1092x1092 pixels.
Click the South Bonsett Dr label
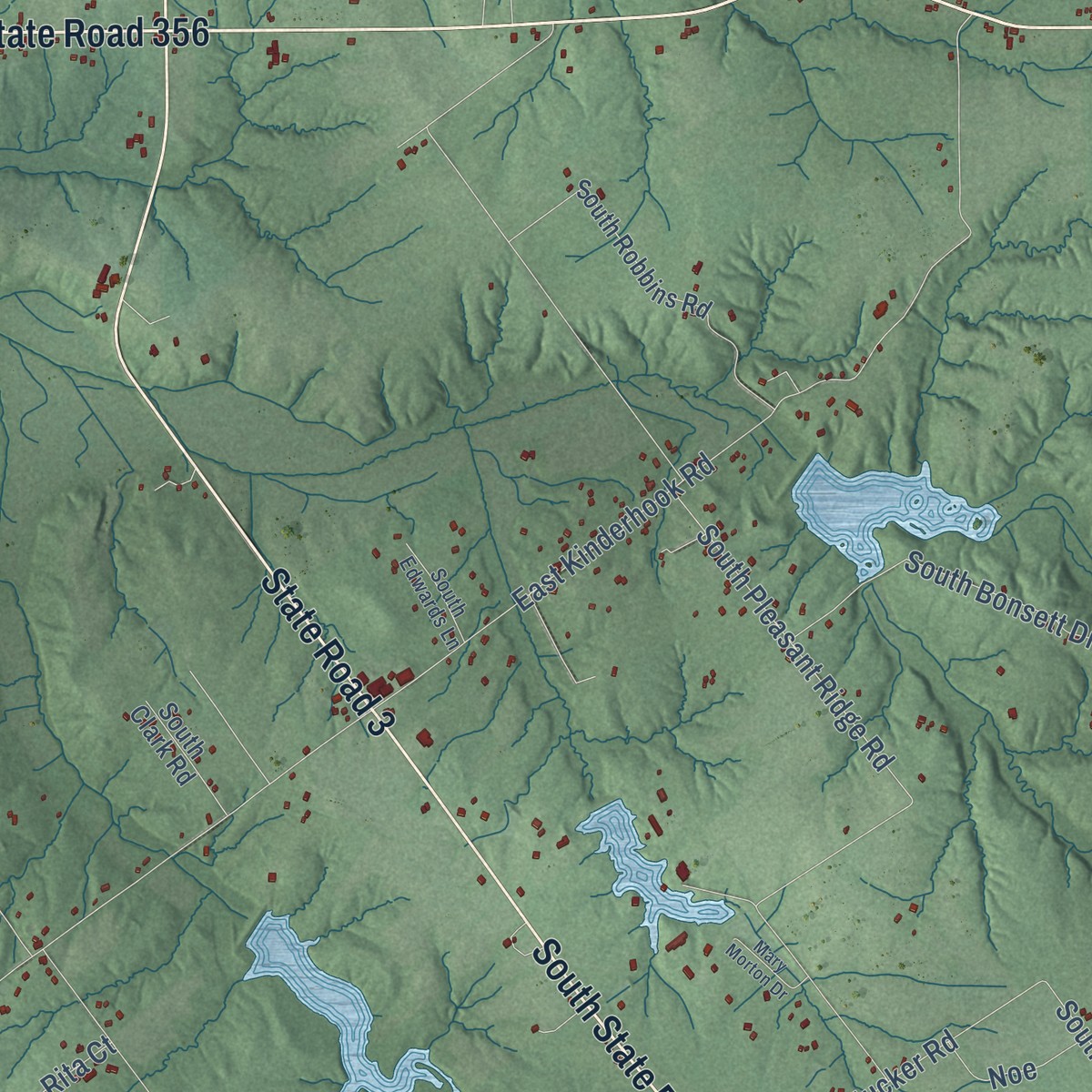[x=998, y=599]
